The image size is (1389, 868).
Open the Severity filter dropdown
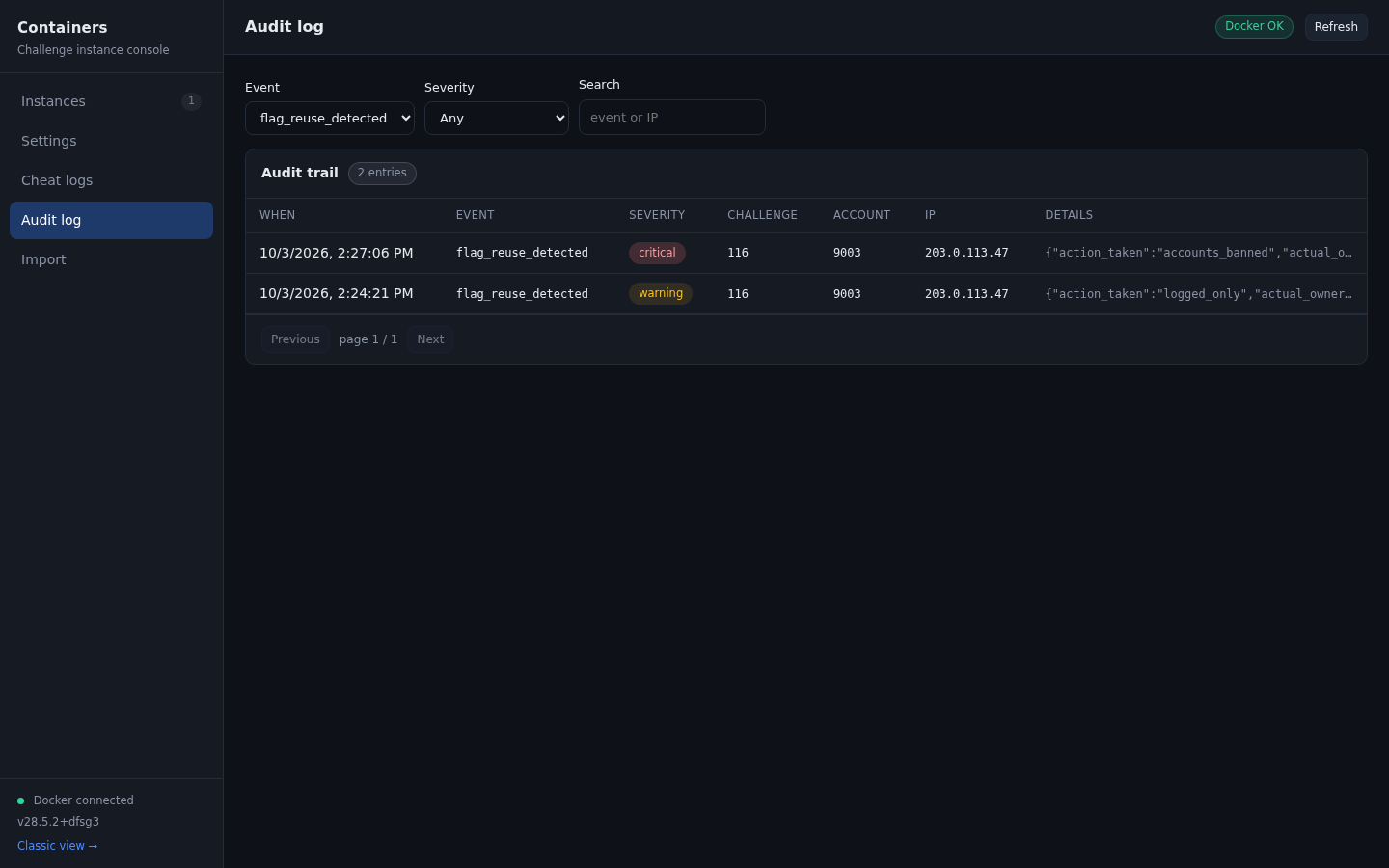[497, 118]
